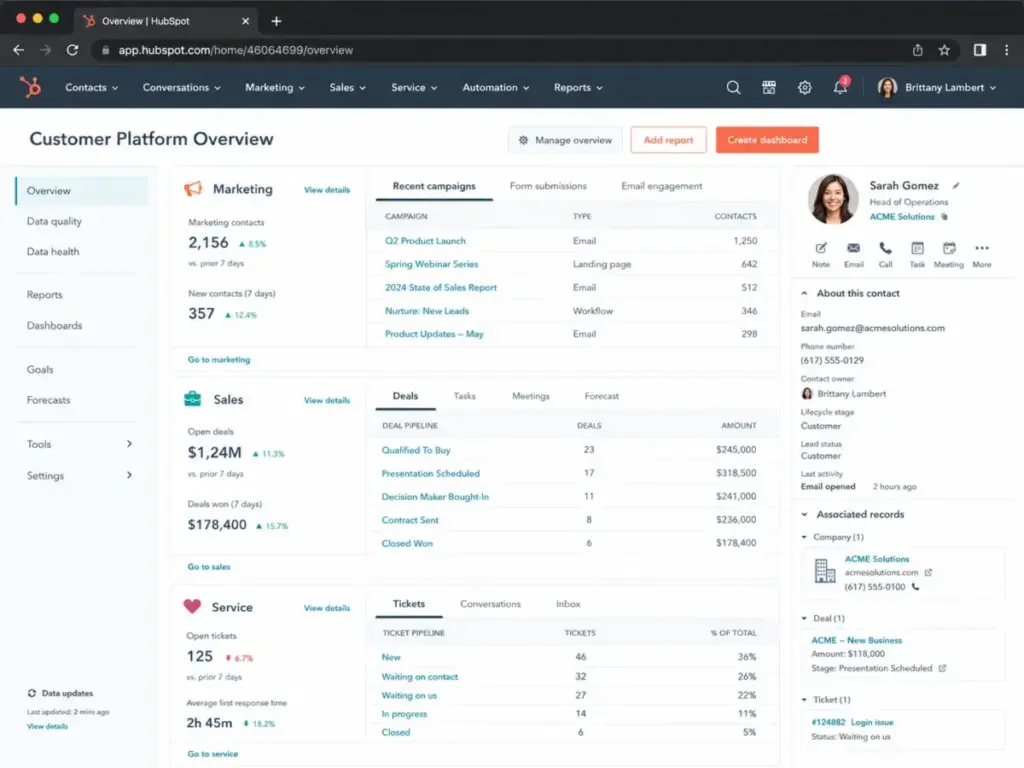Switch to the Forecast tab
Image resolution: width=1024 pixels, height=768 pixels.
click(x=601, y=396)
